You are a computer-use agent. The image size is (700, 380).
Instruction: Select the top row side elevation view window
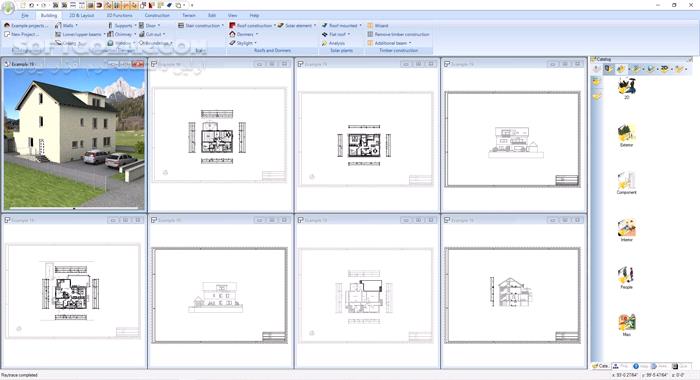point(513,134)
